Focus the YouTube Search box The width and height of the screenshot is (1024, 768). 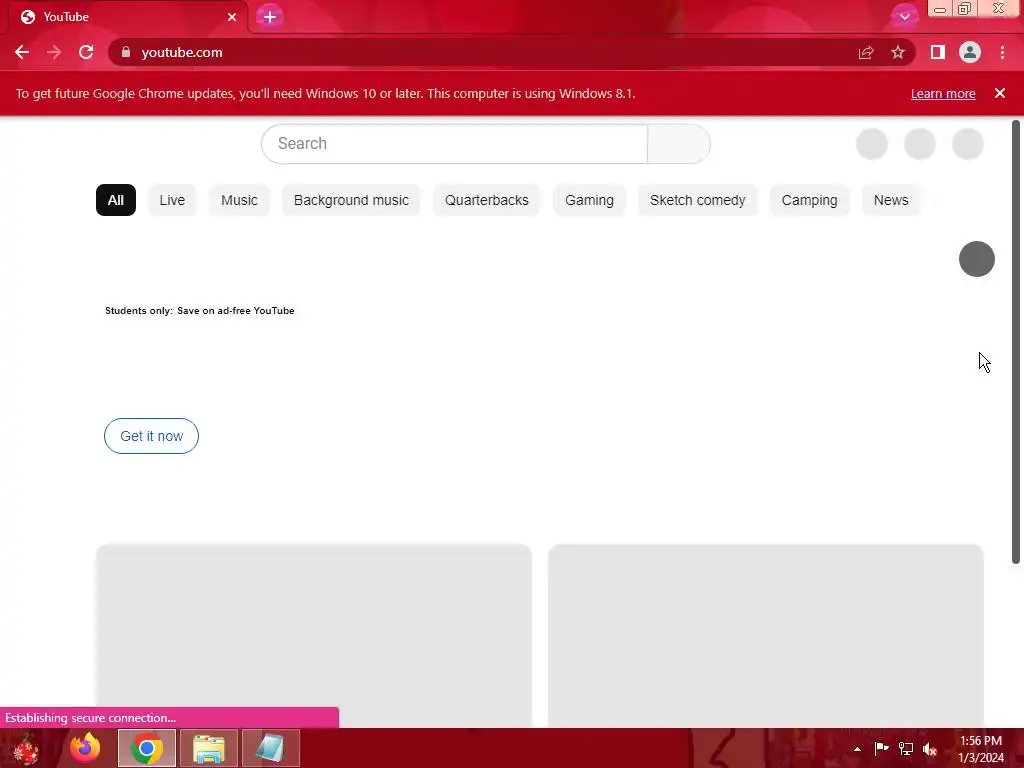[455, 144]
